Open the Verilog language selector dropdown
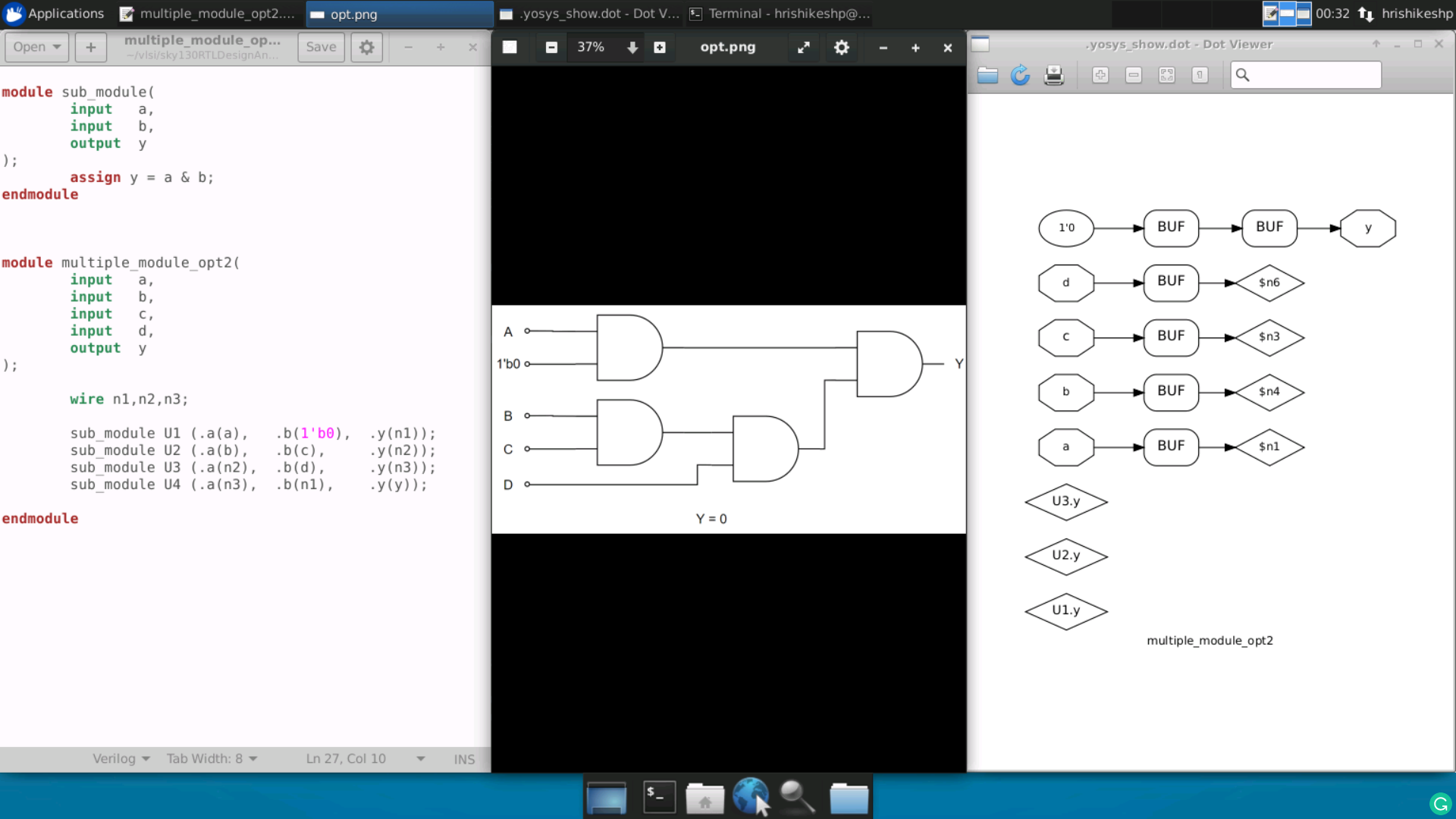This screenshot has width=1456, height=819. 121,758
